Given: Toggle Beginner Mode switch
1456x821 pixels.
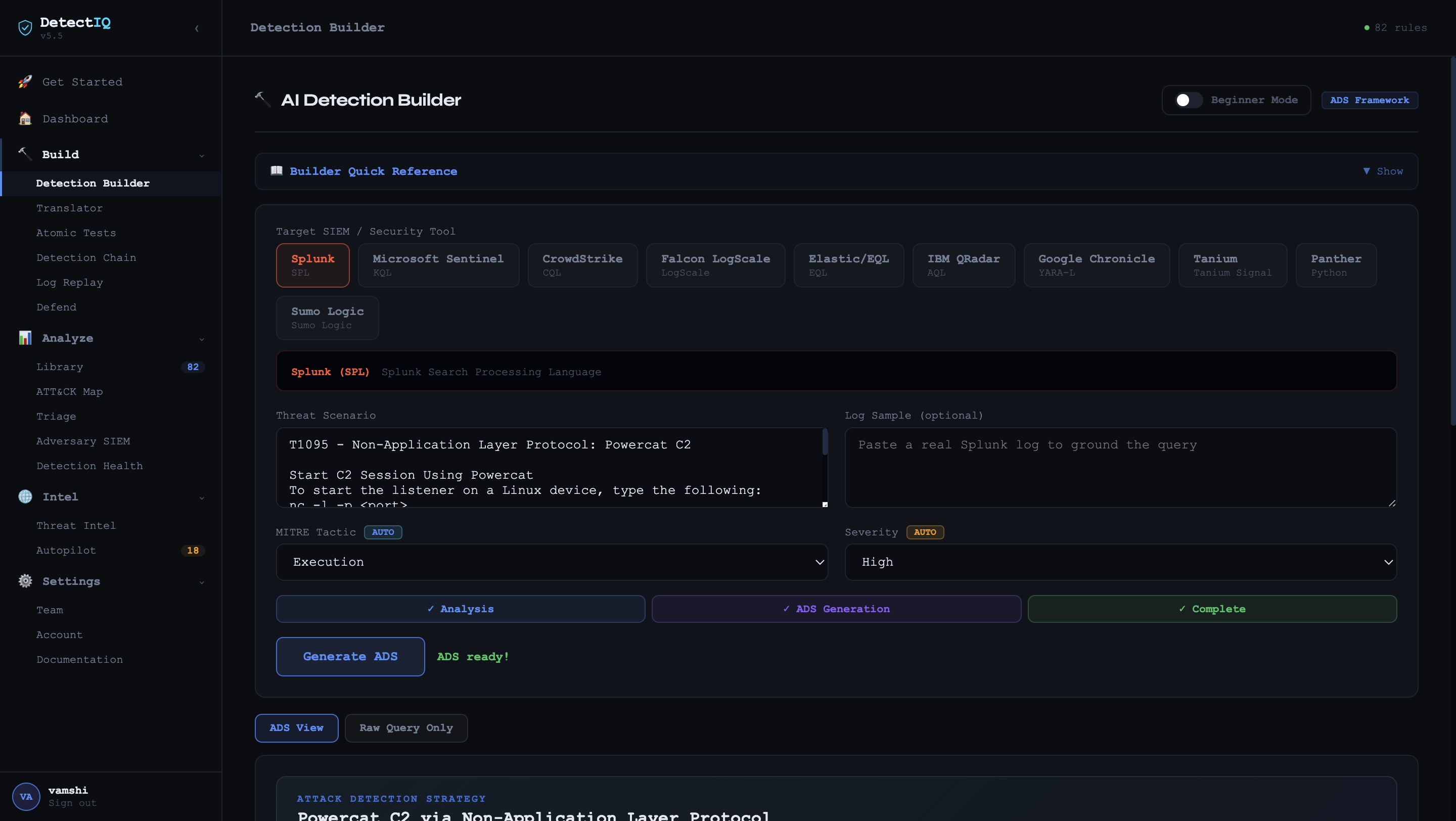Looking at the screenshot, I should pos(1188,100).
